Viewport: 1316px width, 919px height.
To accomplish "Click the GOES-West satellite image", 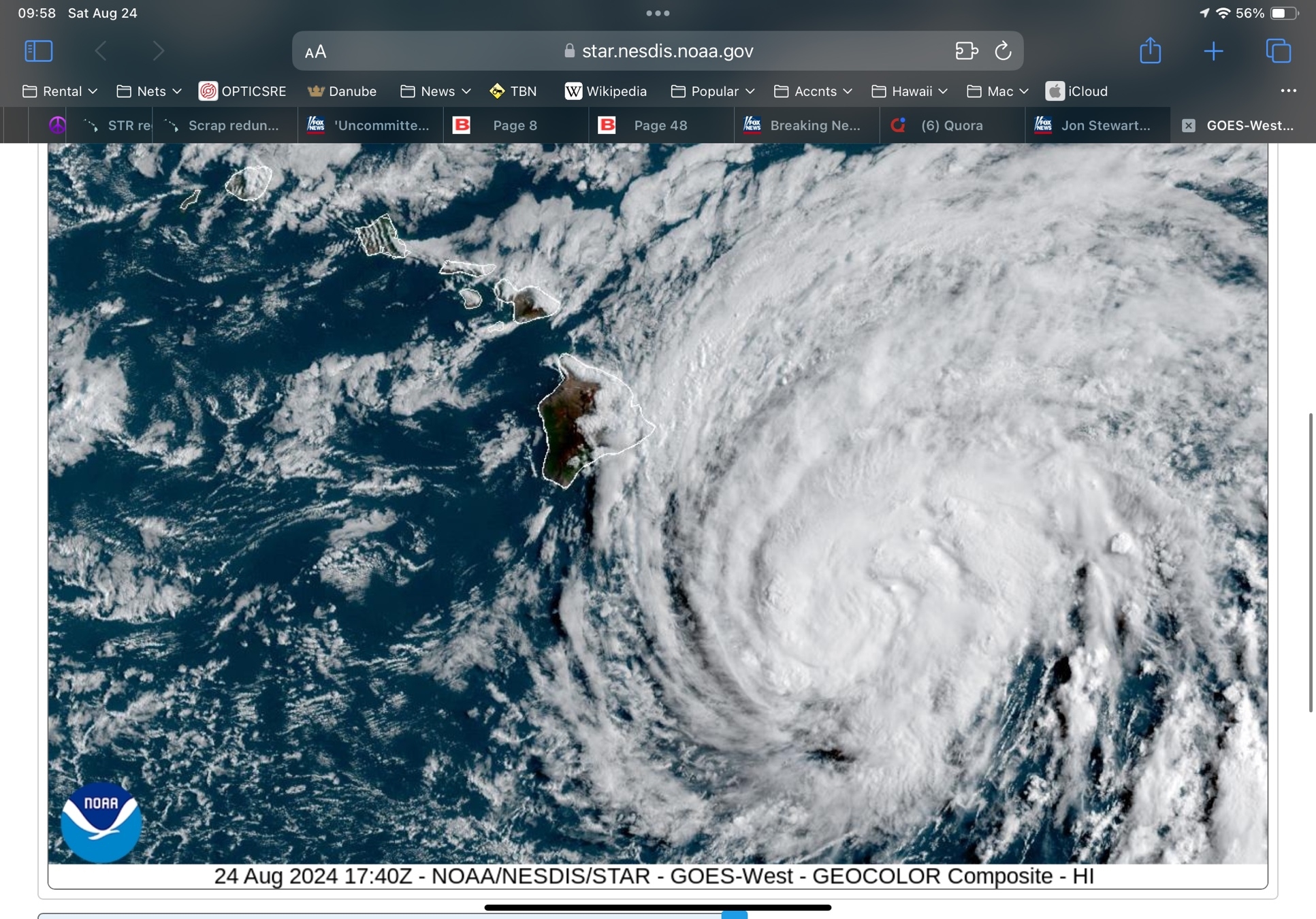I will [658, 504].
